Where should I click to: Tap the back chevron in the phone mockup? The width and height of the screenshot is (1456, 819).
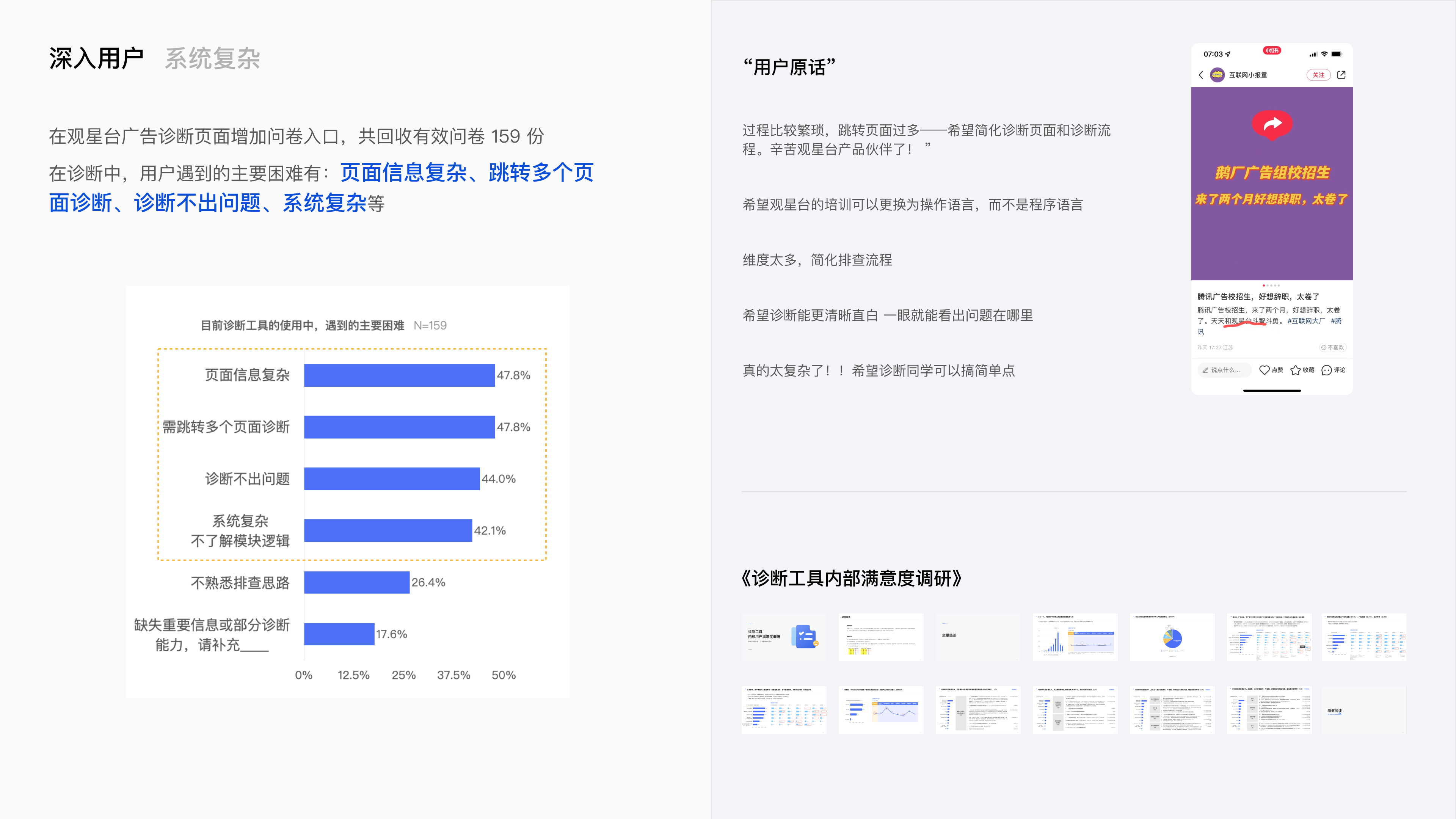coord(1201,75)
